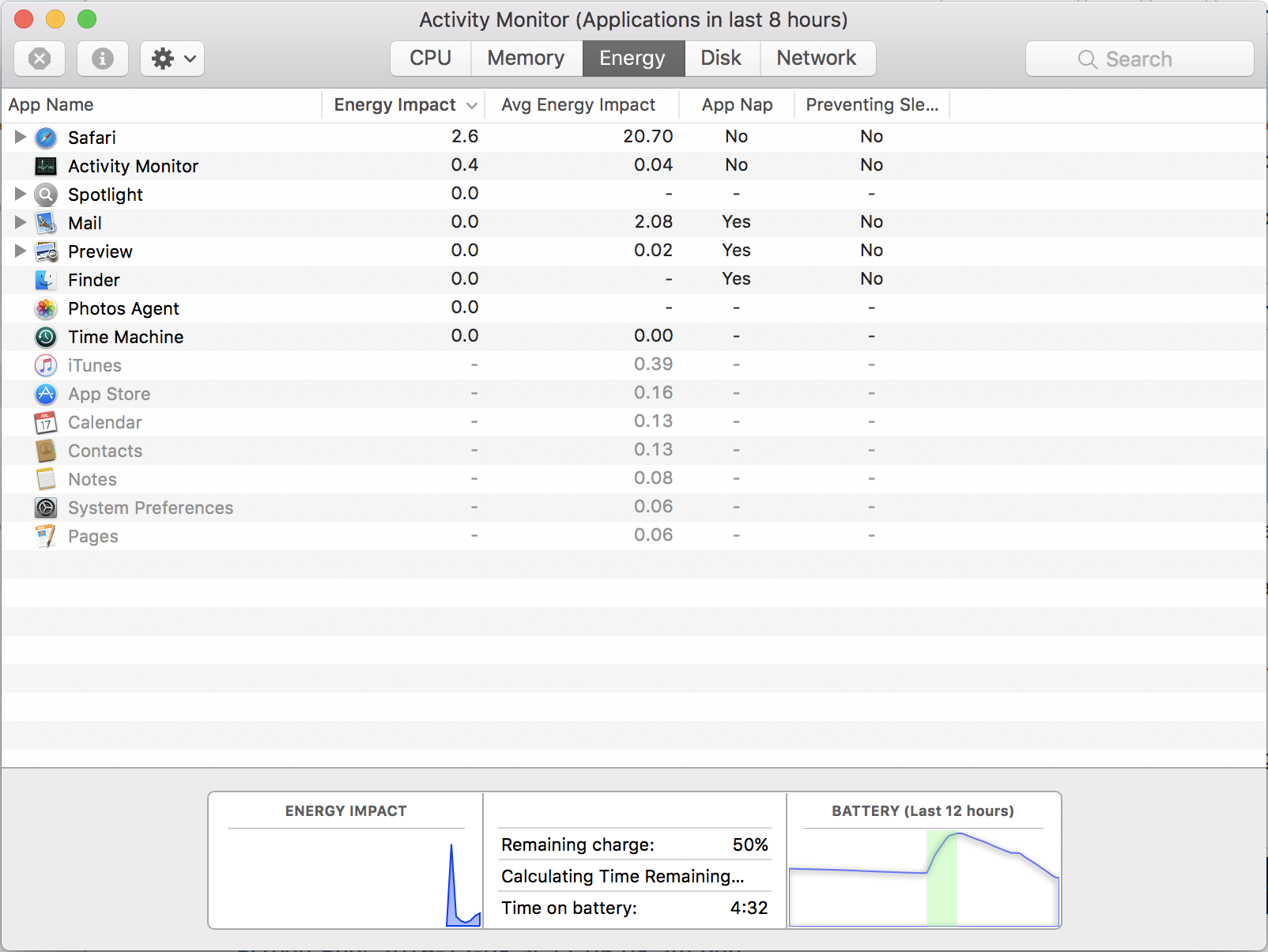This screenshot has height=952, width=1268.
Task: Click the Notes icon
Action: [46, 479]
